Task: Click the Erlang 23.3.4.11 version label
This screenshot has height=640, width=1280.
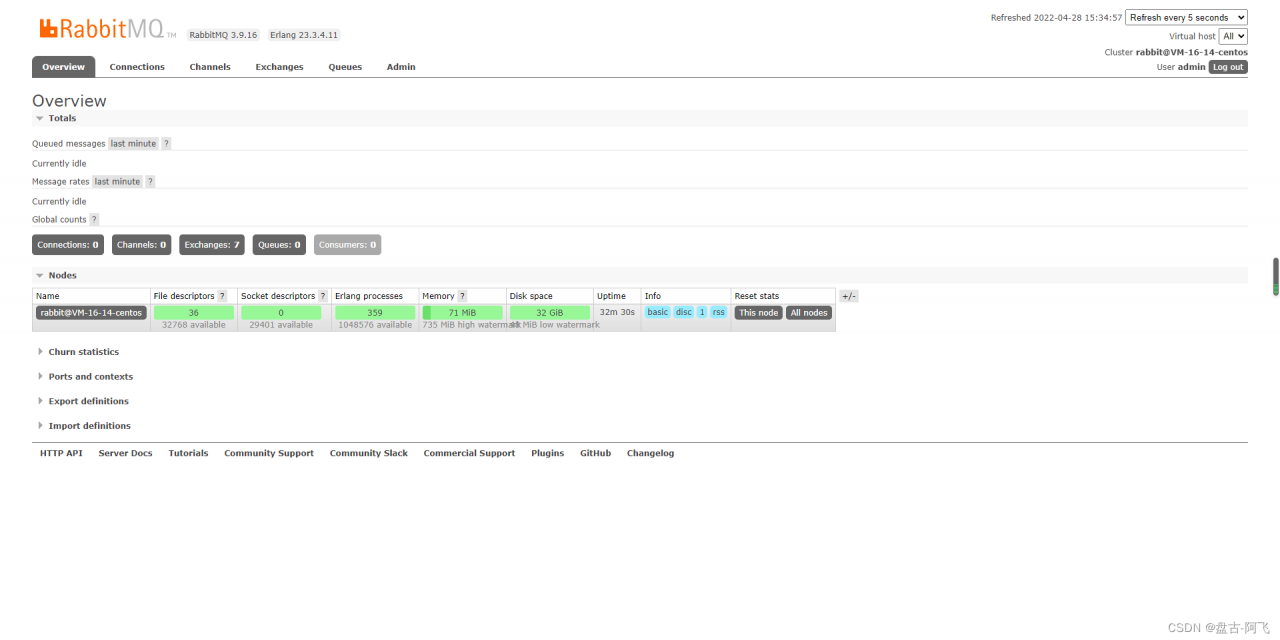Action: tap(304, 35)
